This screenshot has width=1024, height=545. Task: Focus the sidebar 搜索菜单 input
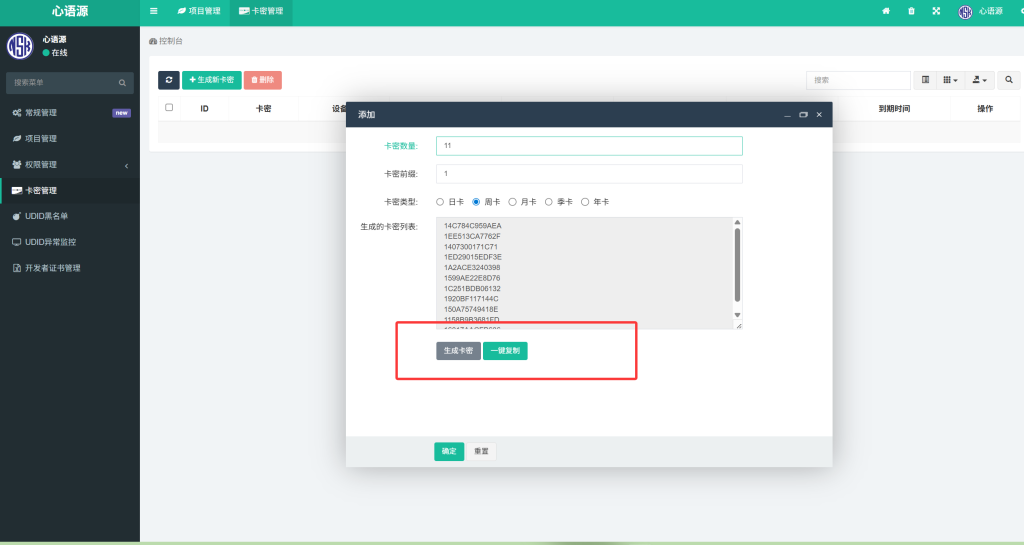tap(63, 83)
